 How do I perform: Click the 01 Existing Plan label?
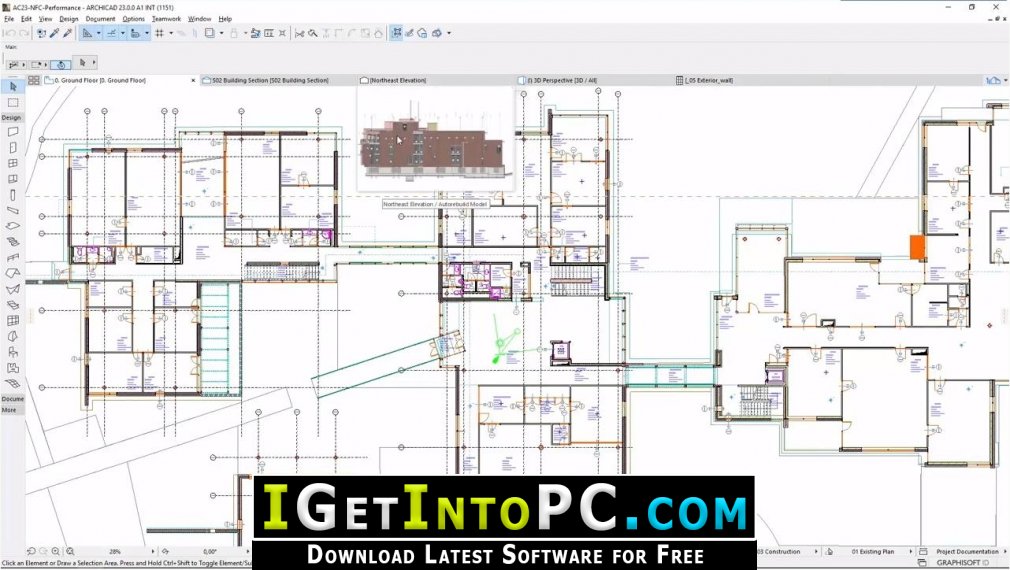(x=873, y=552)
